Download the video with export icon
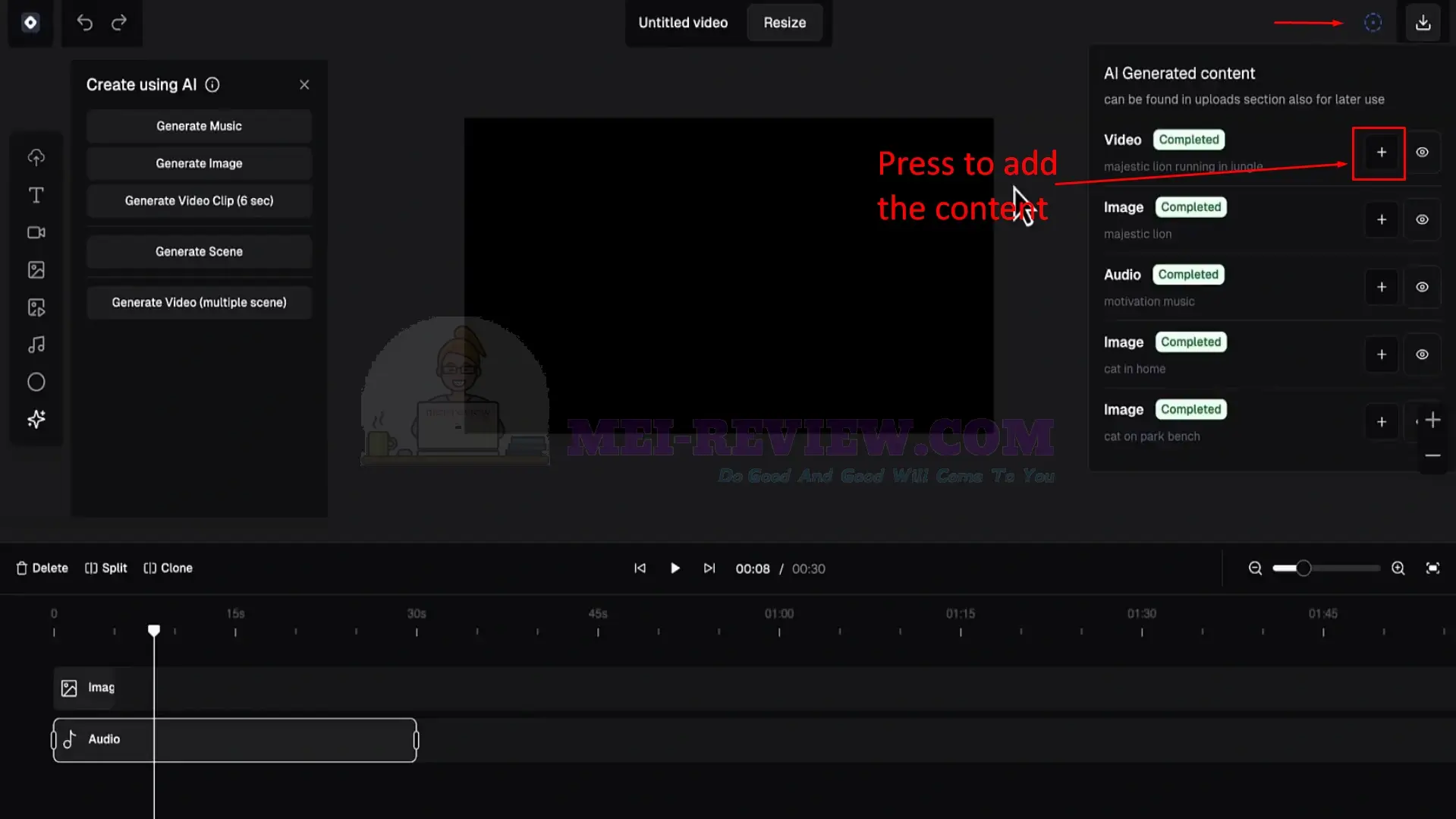Screen dimensions: 1456x819 1423,23
